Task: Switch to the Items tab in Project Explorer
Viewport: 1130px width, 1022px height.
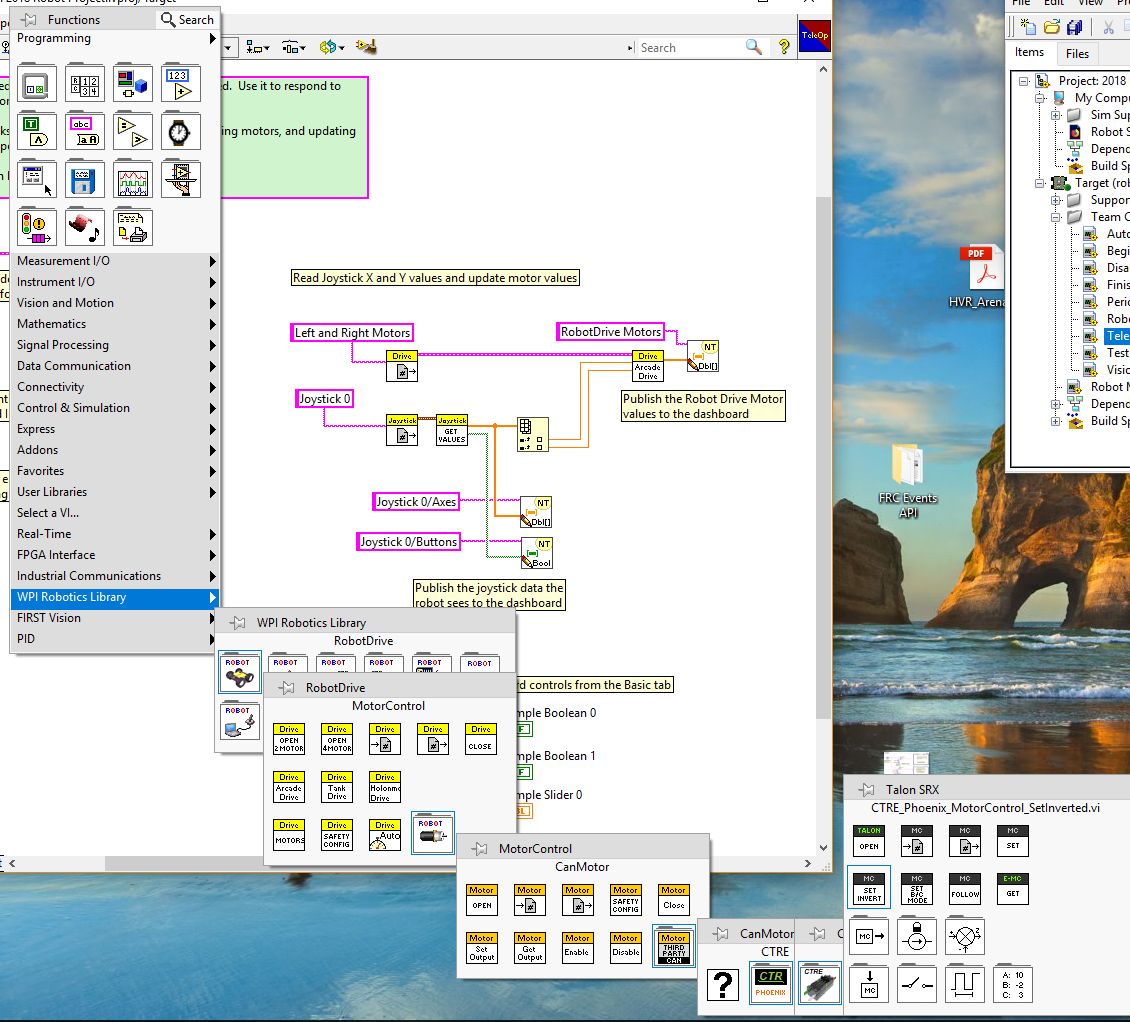Action: click(x=1029, y=52)
